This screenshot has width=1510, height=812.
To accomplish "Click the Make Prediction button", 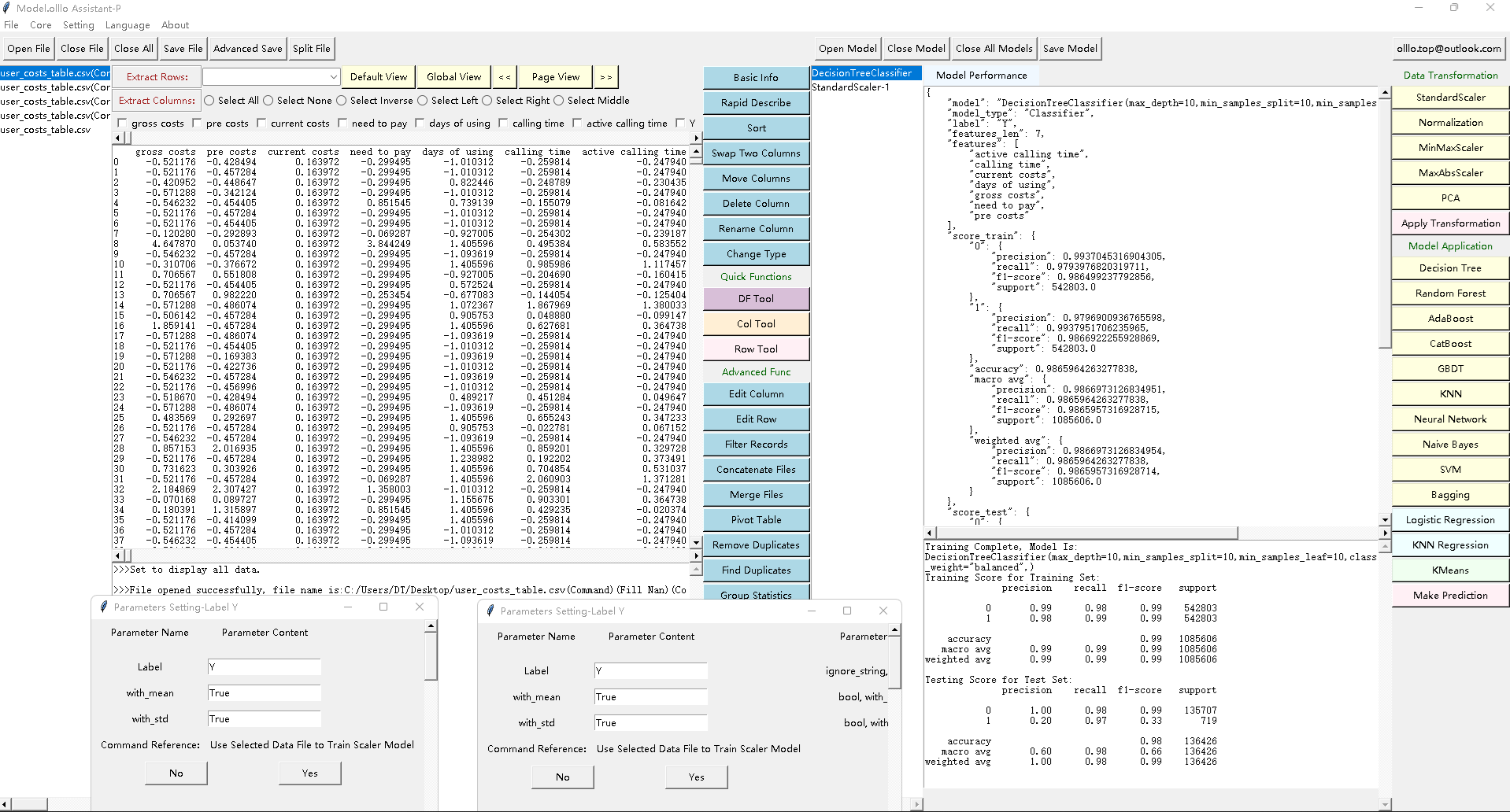I will click(x=1450, y=595).
